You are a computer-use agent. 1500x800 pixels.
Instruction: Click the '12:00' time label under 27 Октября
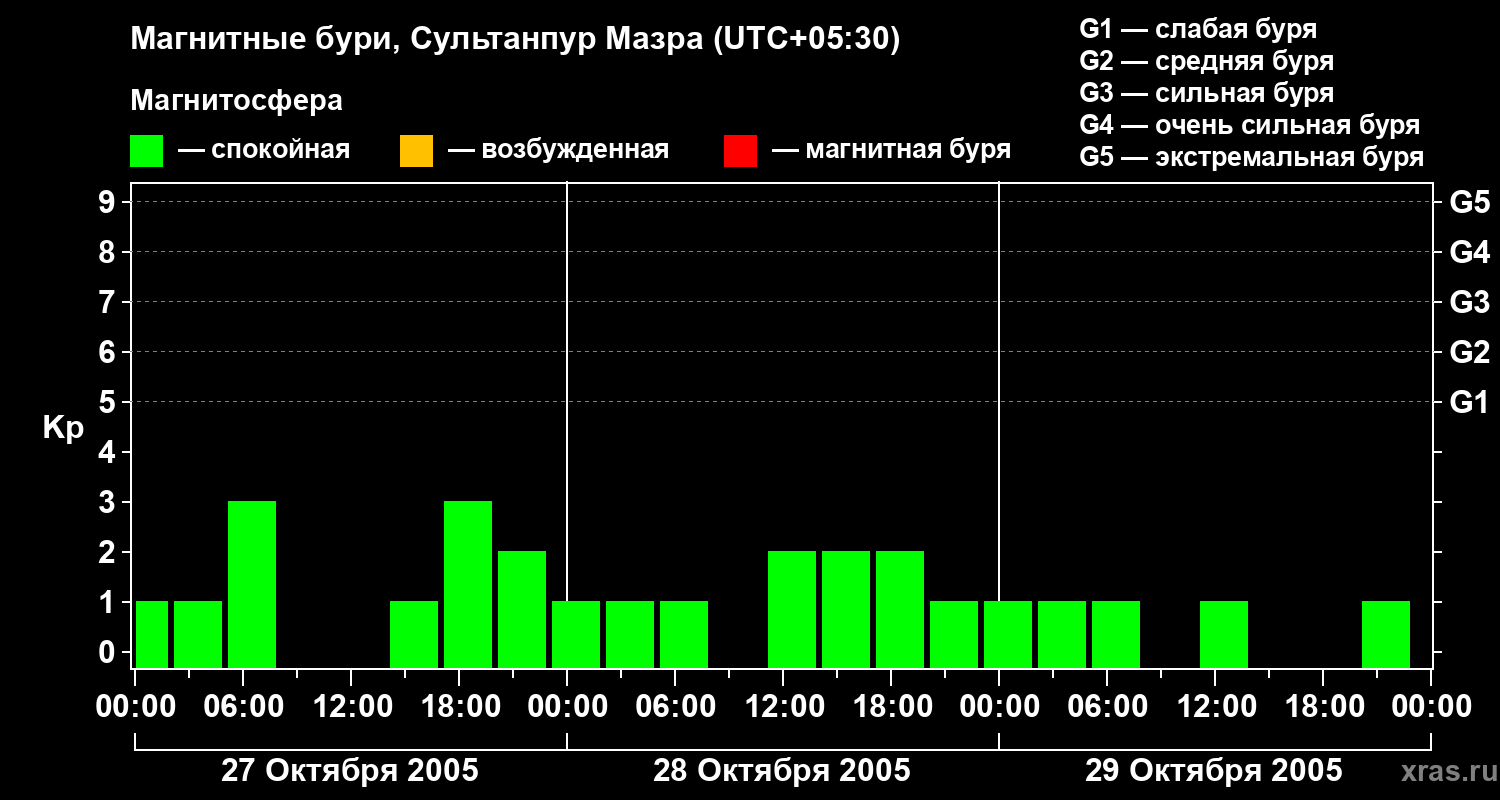pyautogui.click(x=351, y=707)
